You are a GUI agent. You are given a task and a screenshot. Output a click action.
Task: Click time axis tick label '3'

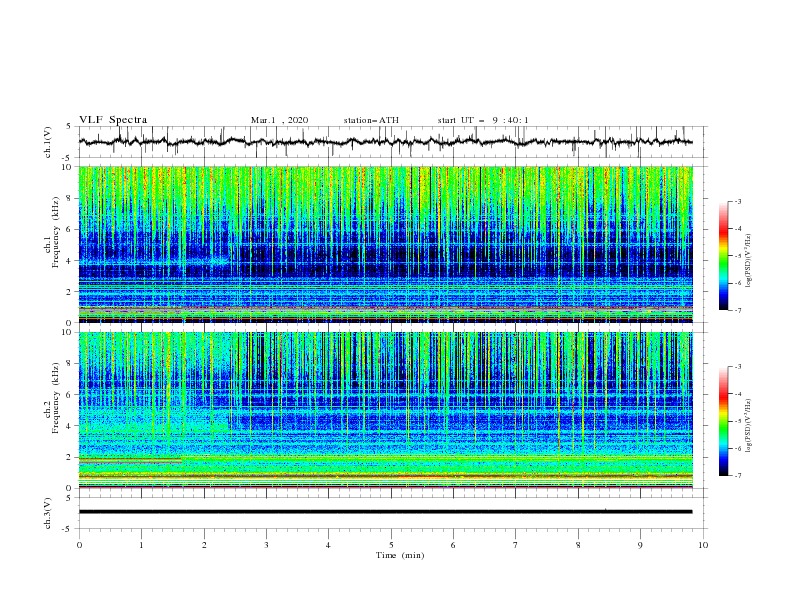(266, 545)
